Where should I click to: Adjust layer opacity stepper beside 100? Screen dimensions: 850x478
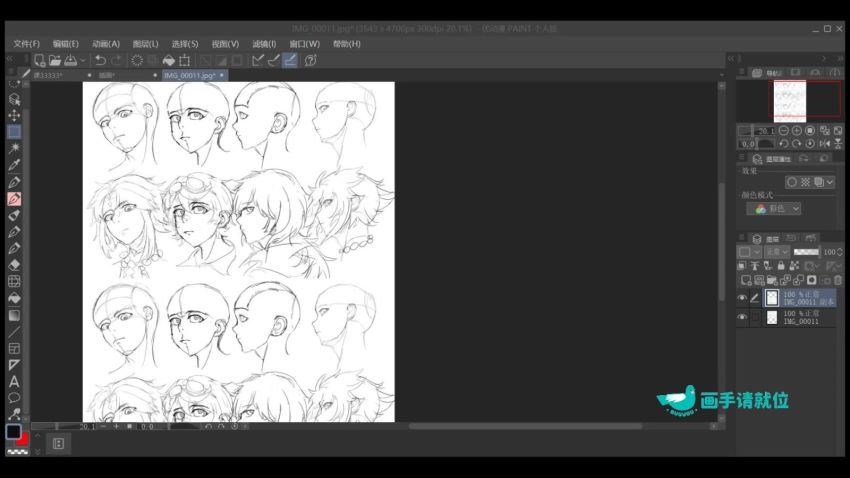tap(840, 252)
